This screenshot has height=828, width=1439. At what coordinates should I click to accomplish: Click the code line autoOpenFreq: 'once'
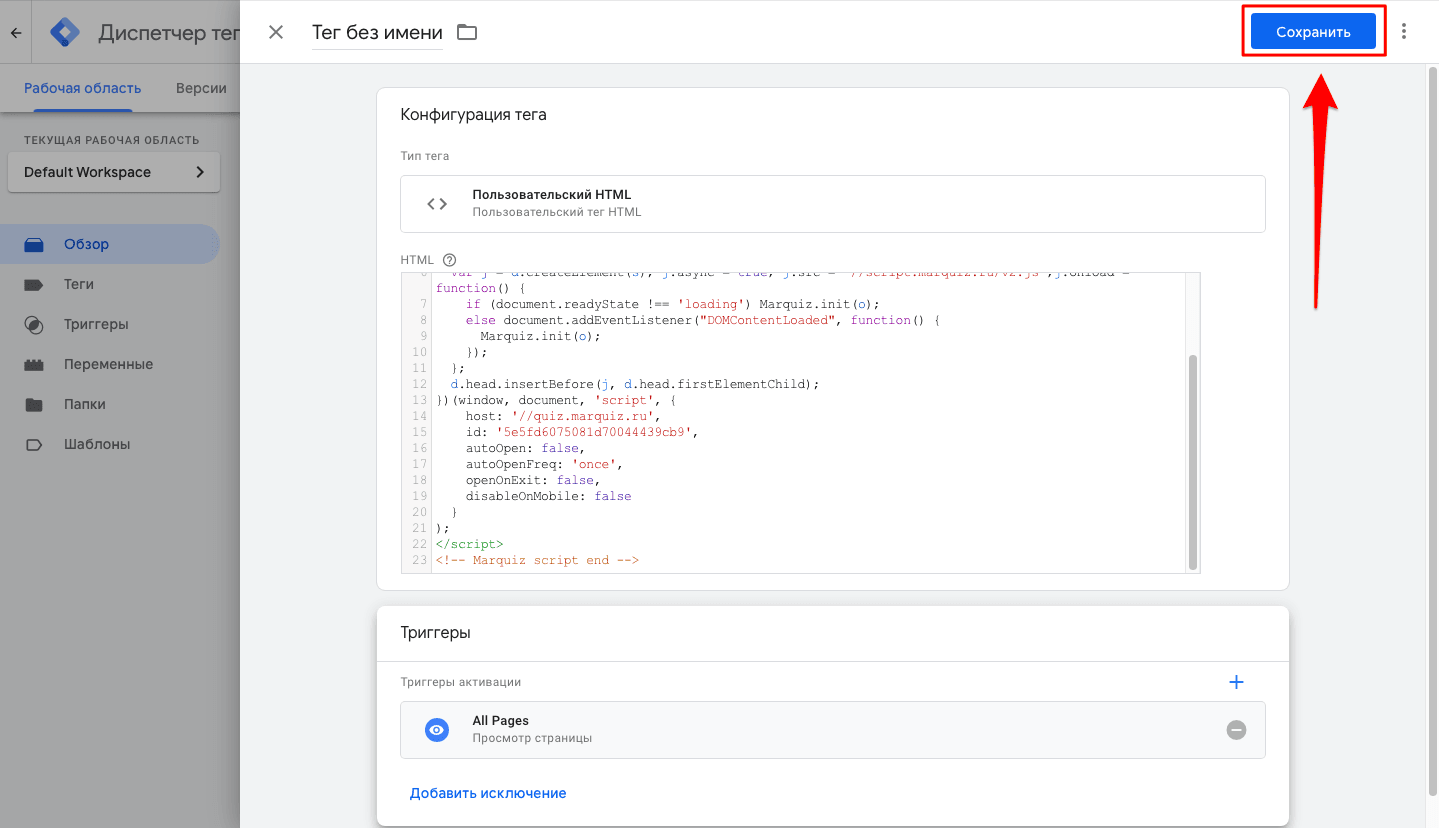click(x=544, y=464)
